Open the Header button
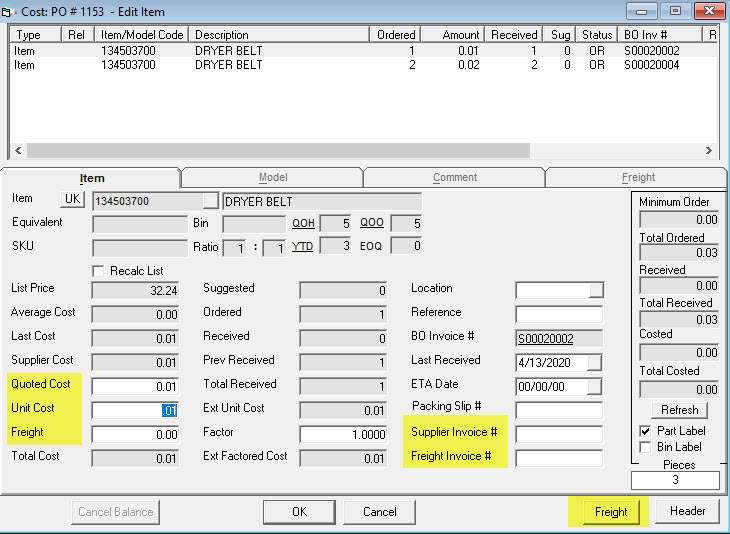Image resolution: width=730 pixels, height=534 pixels. (x=687, y=511)
